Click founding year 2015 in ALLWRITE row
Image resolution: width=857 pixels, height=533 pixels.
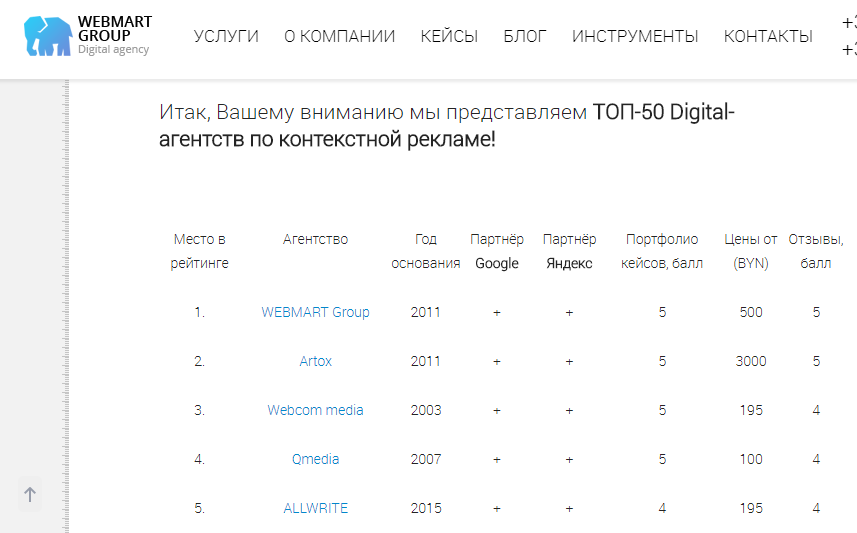pos(426,508)
